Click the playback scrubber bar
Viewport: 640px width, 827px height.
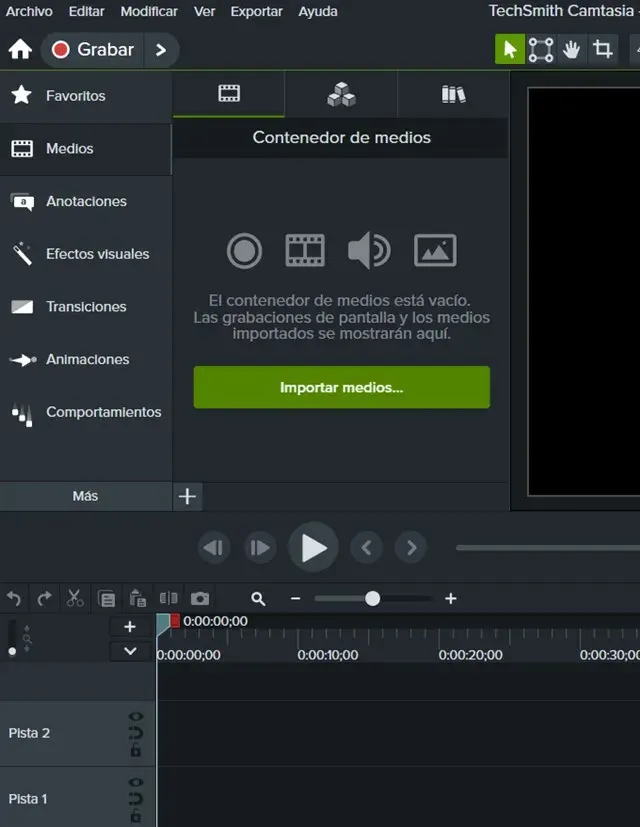click(548, 547)
